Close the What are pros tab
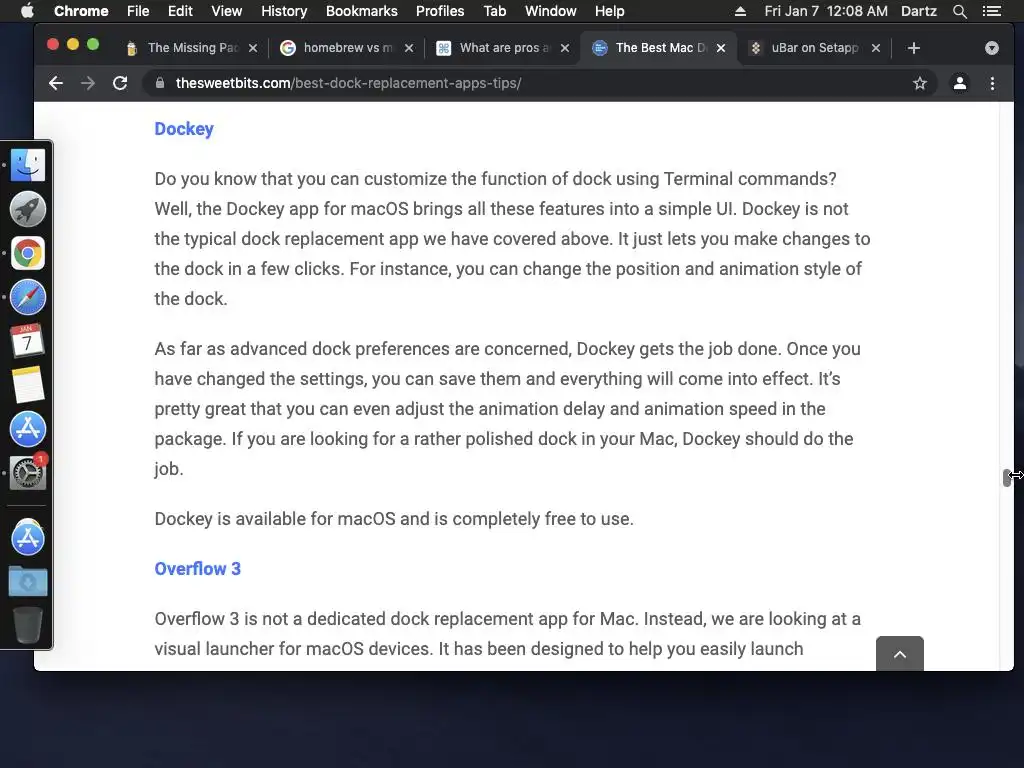 (565, 48)
